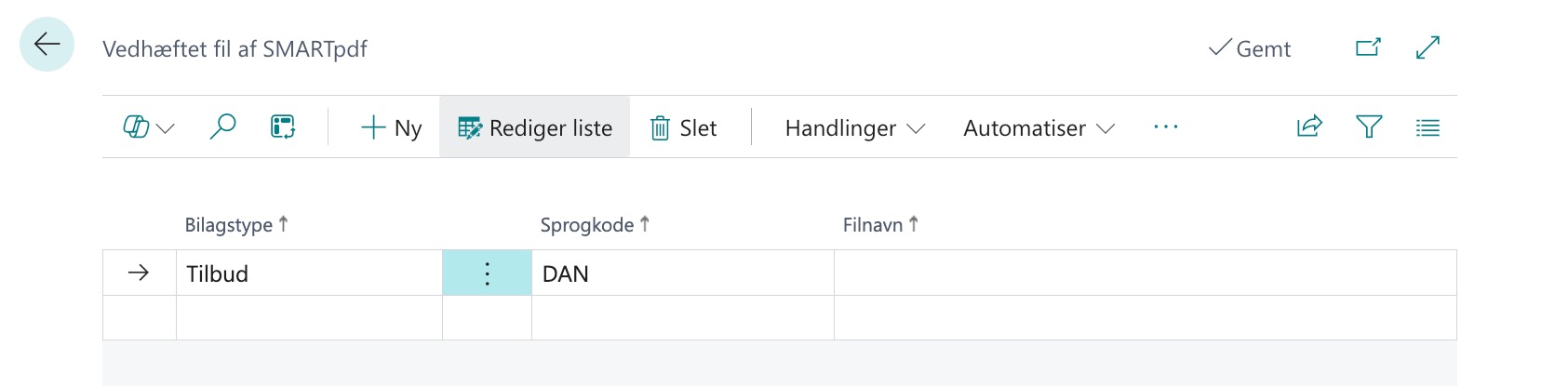
Task: Create a new record with Ny
Action: [x=391, y=127]
